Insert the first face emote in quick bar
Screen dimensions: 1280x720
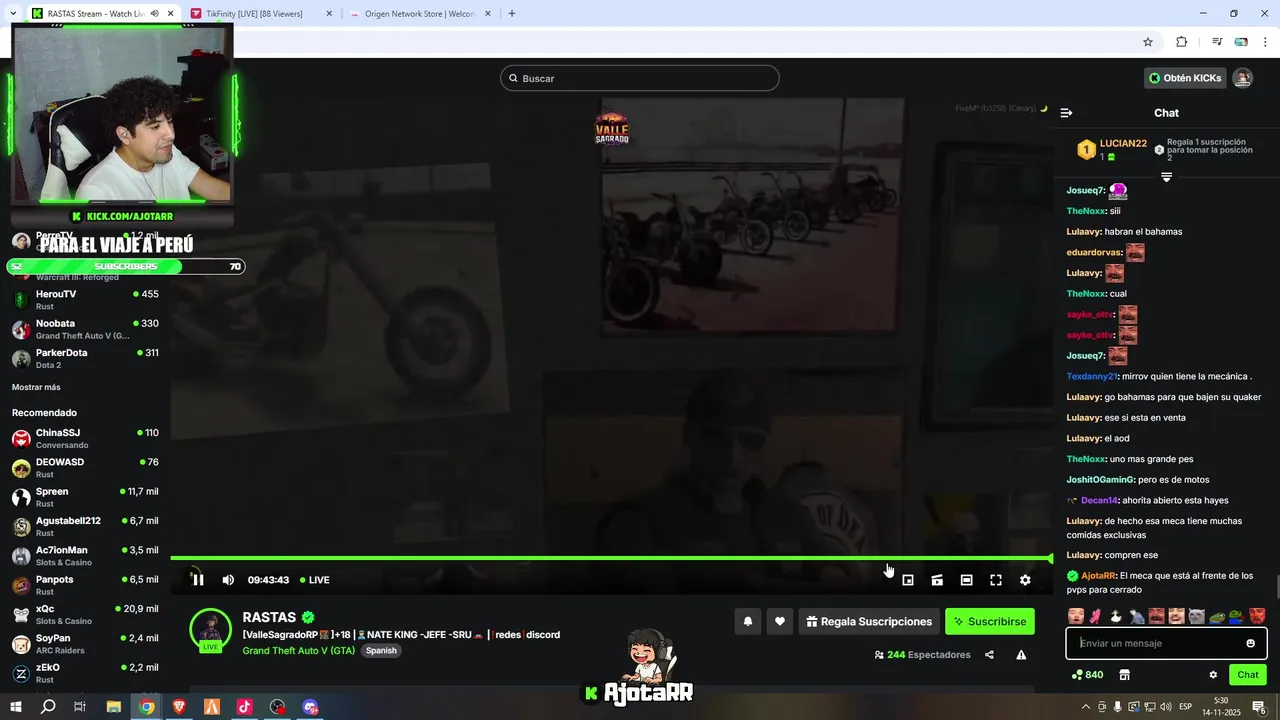(x=1076, y=616)
